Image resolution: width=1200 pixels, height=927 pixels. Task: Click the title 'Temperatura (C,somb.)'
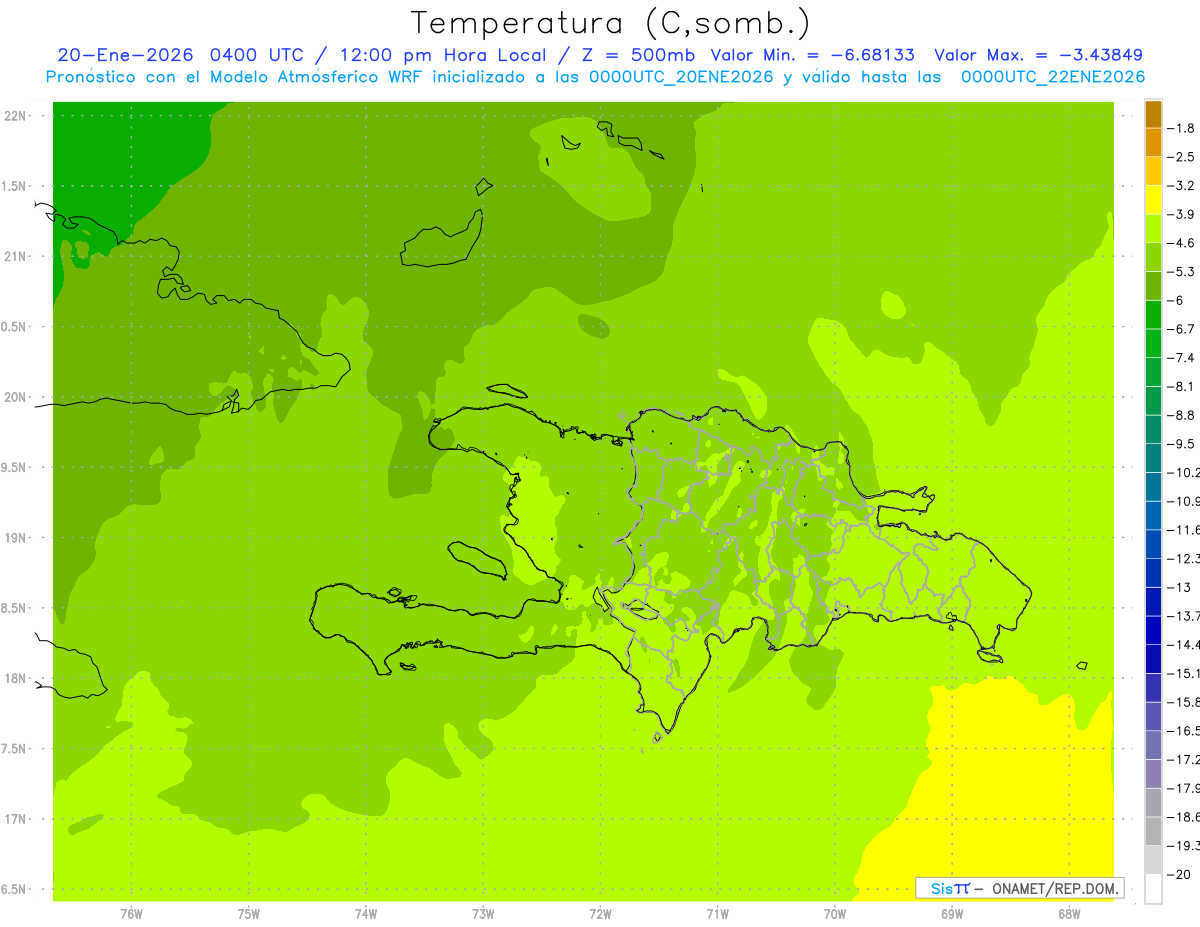611,23
